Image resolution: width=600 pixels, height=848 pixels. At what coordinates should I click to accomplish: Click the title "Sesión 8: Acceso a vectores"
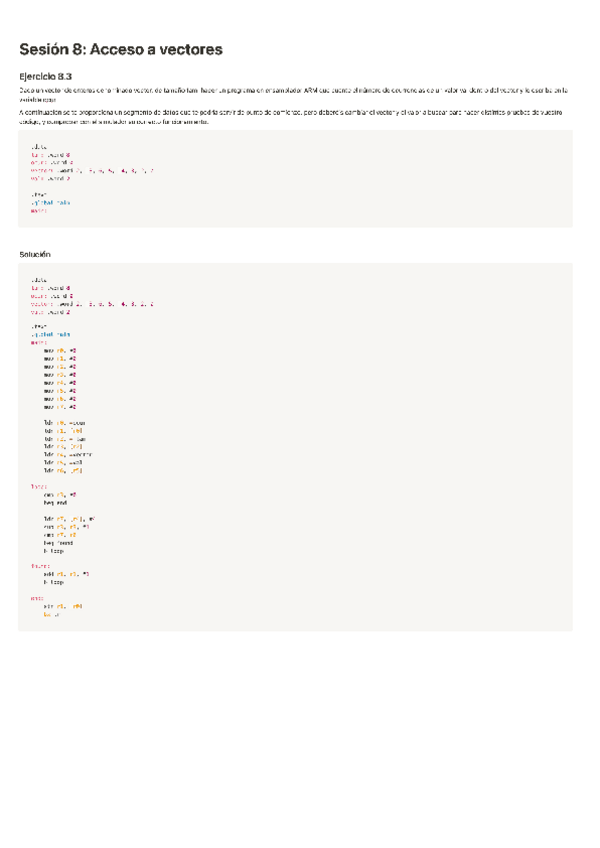click(x=120, y=49)
